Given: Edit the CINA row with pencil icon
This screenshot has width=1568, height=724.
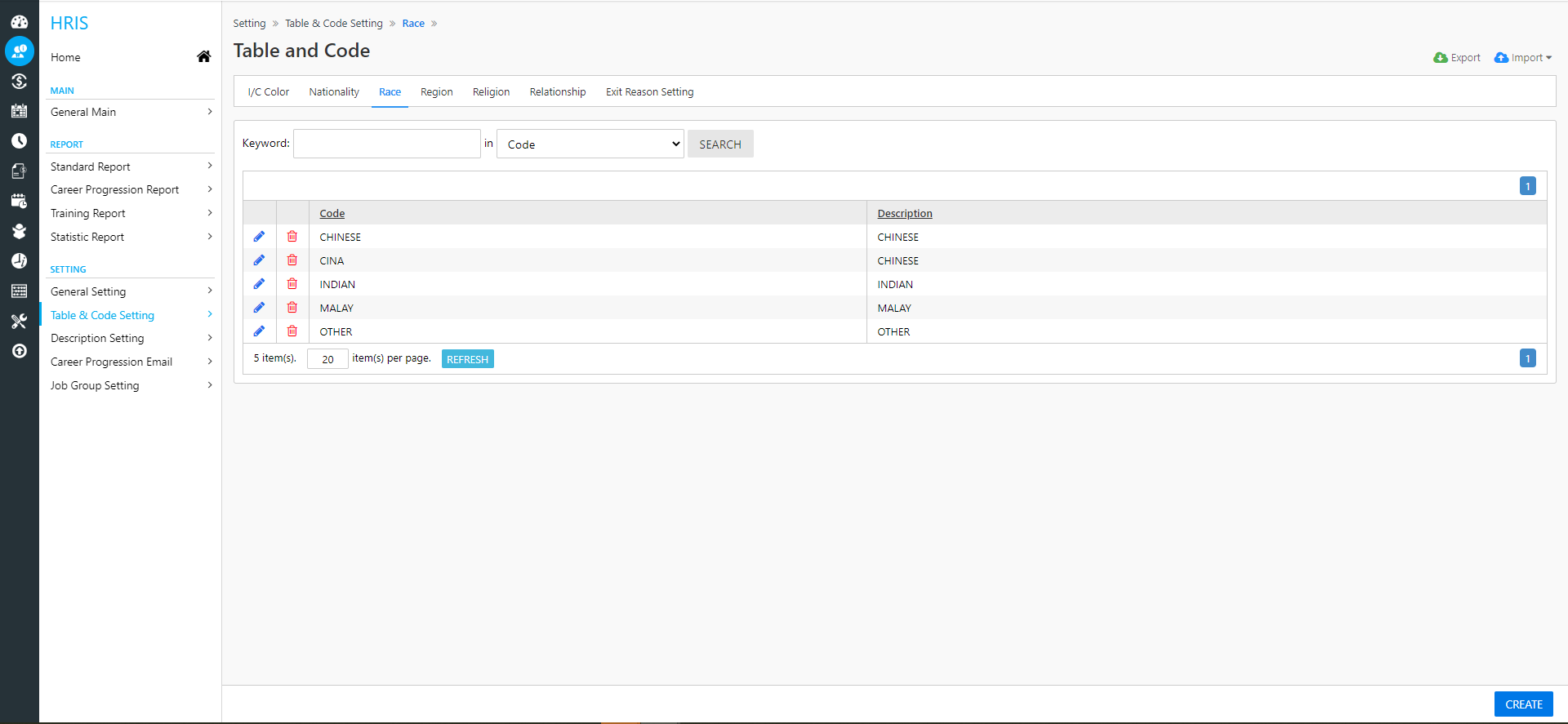Looking at the screenshot, I should click(x=259, y=260).
